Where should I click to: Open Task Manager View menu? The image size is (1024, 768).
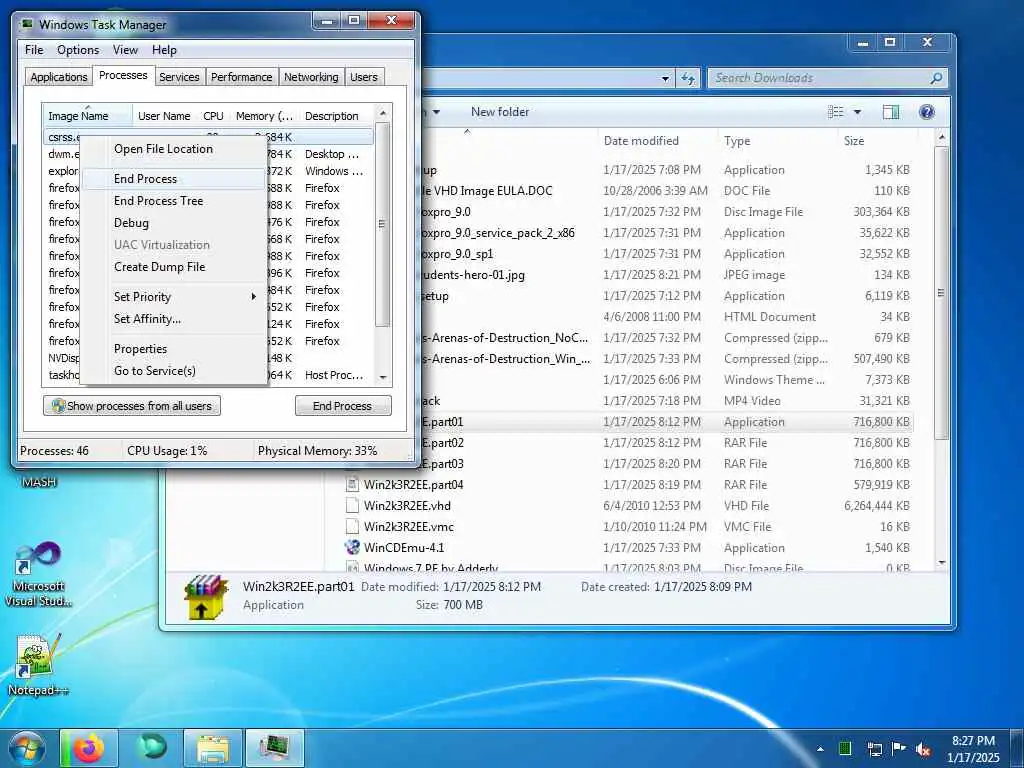[x=125, y=50]
